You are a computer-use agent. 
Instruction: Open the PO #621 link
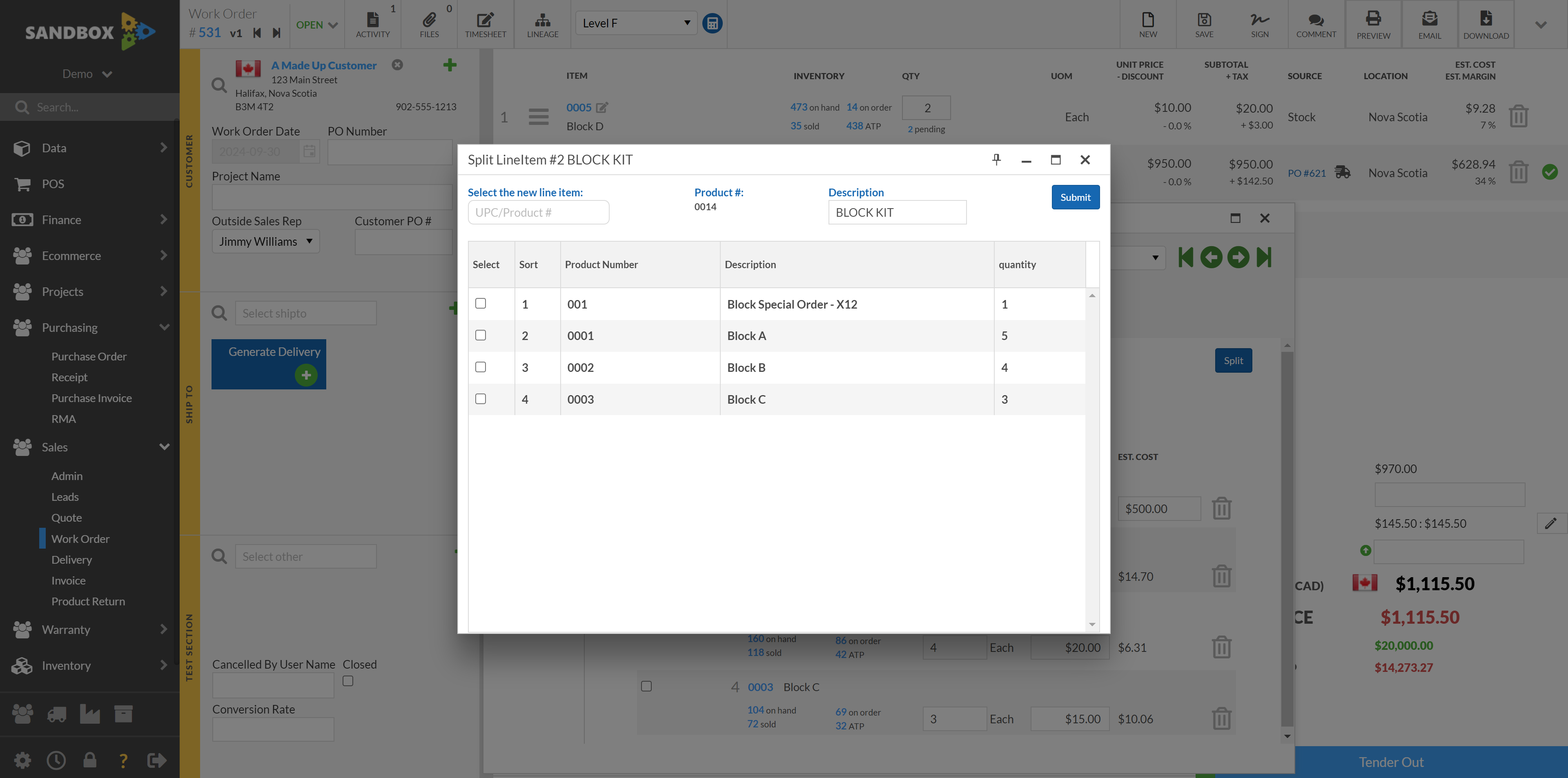1306,173
